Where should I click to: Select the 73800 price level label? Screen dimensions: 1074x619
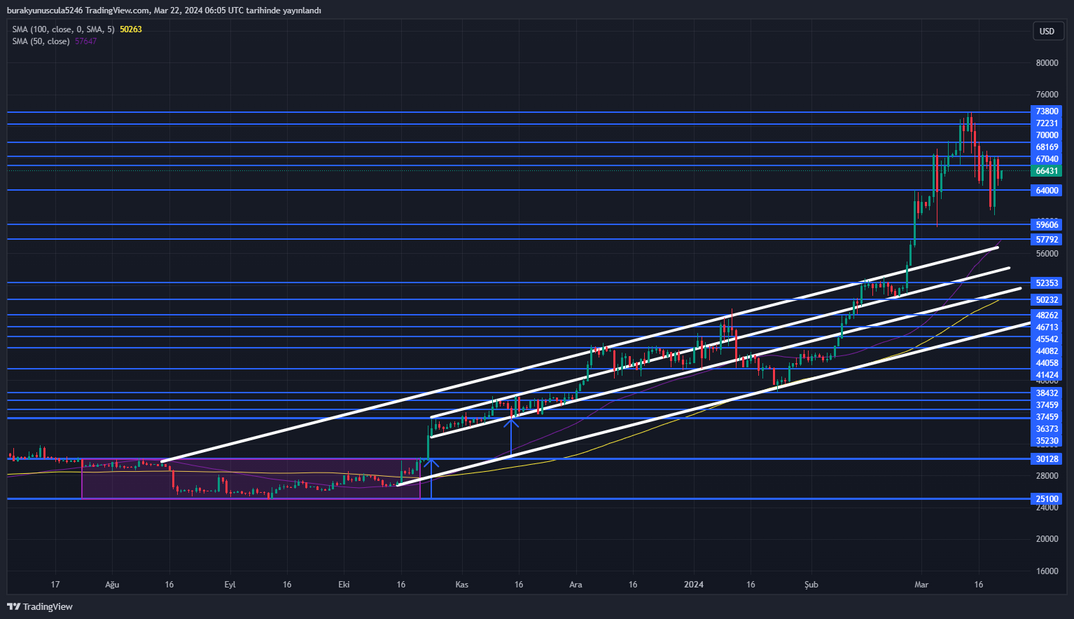point(1047,111)
